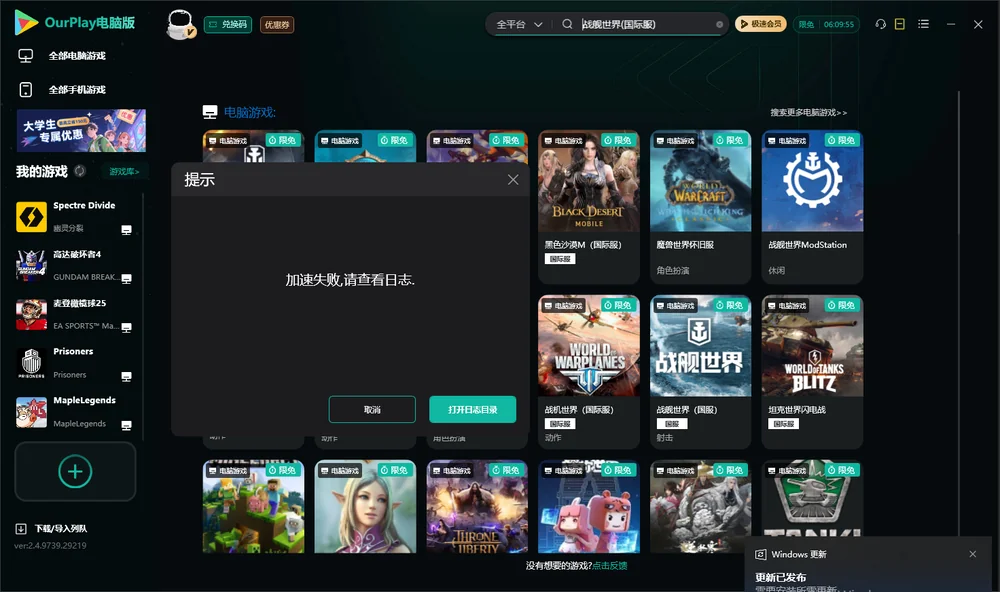Screen dimensions: 1000x592
Task: Open the World of Warplanes game card
Action: click(589, 372)
